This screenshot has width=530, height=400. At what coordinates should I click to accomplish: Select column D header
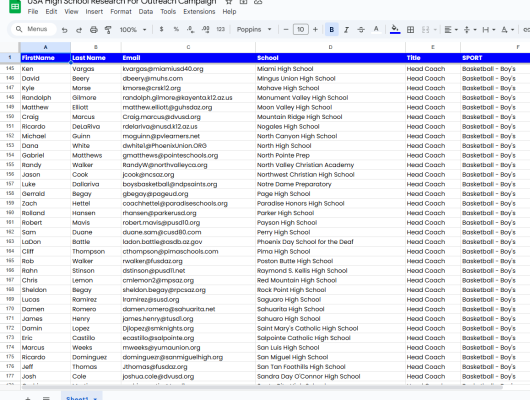click(x=330, y=47)
